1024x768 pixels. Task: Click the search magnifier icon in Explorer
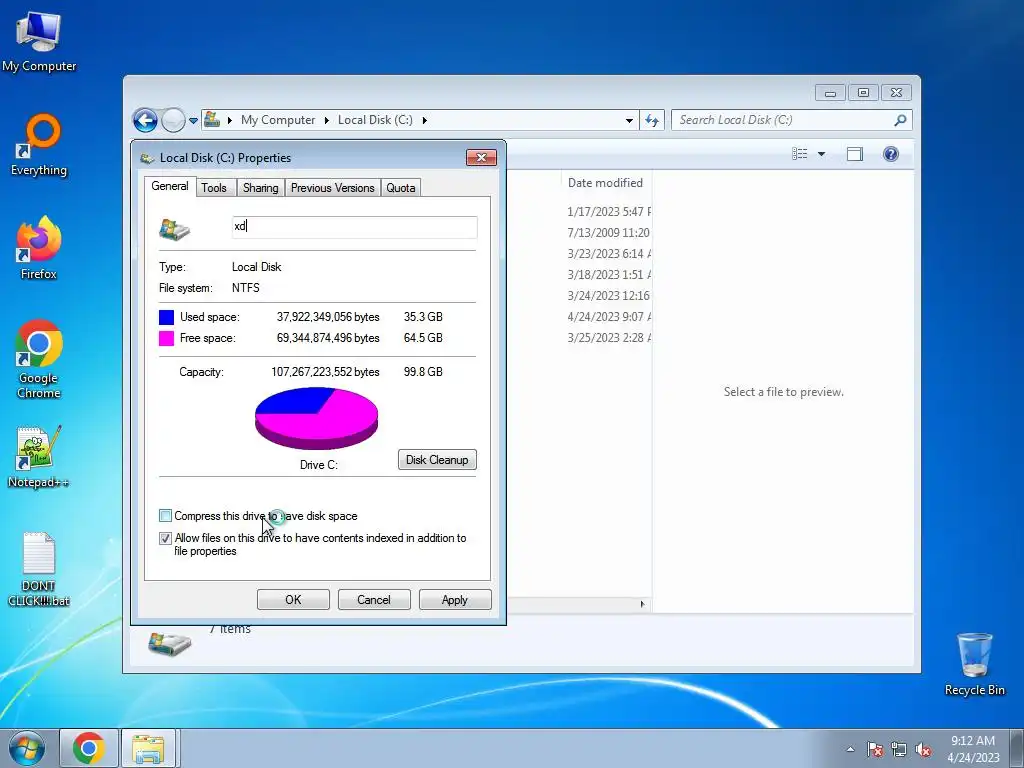click(900, 120)
